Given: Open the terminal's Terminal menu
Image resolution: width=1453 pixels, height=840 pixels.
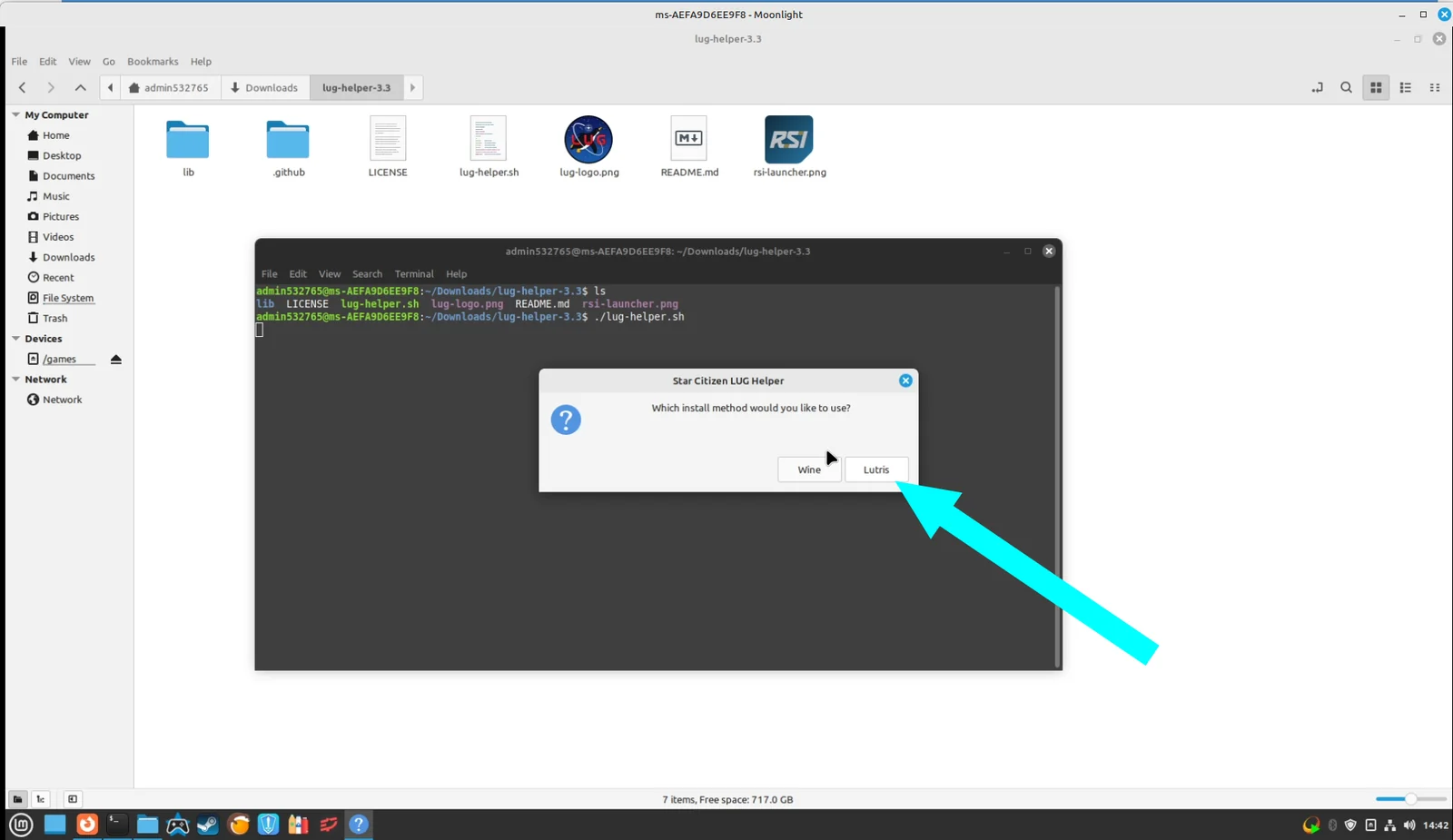Looking at the screenshot, I should [x=414, y=274].
